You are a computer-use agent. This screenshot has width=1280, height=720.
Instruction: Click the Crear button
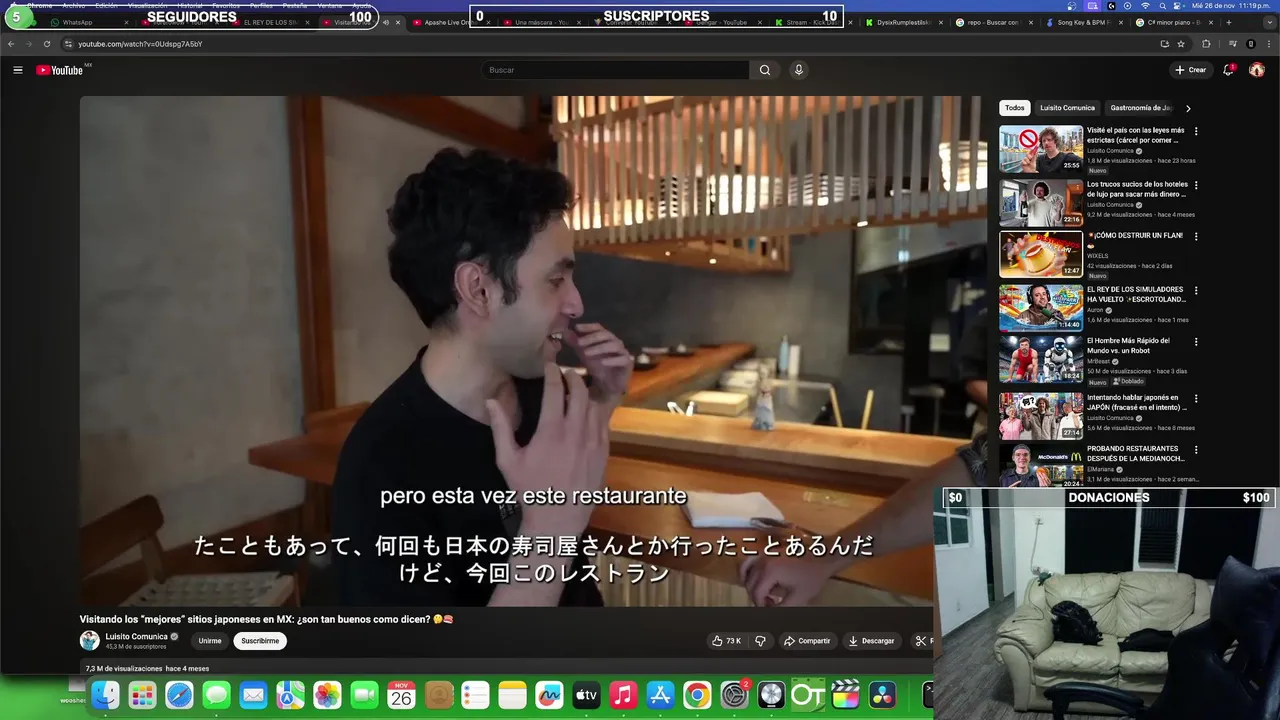tap(1191, 70)
